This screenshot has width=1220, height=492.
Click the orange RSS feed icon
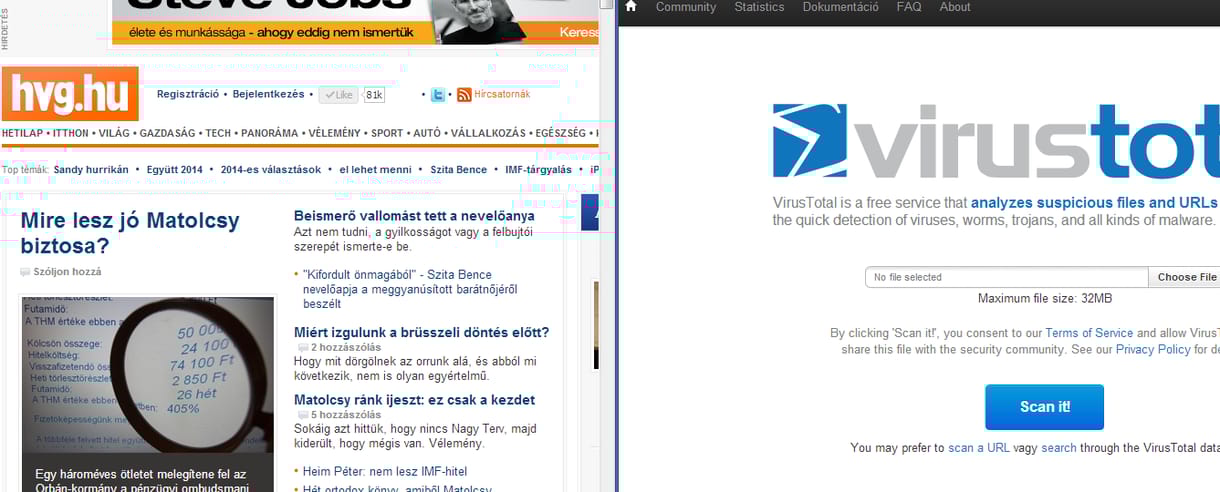[x=464, y=95]
